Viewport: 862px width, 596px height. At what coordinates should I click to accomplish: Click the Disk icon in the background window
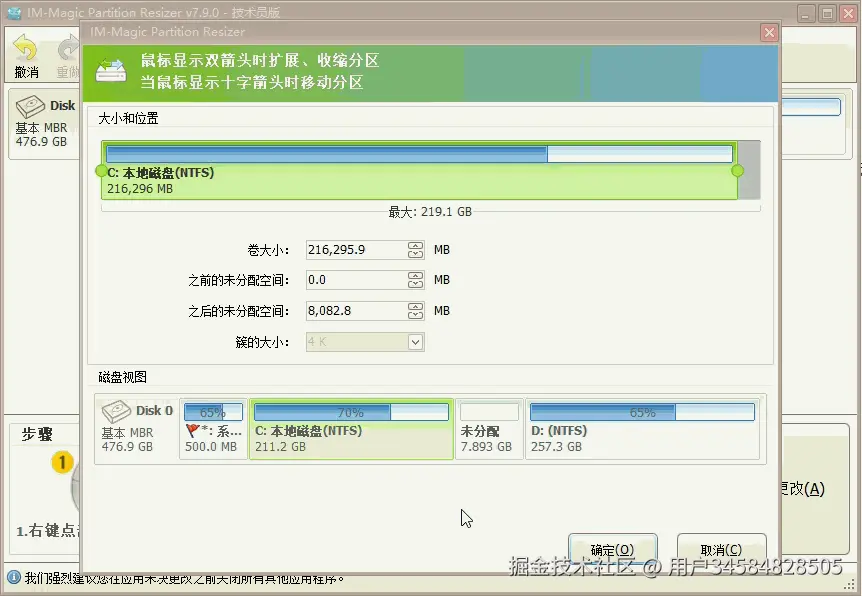click(30, 106)
